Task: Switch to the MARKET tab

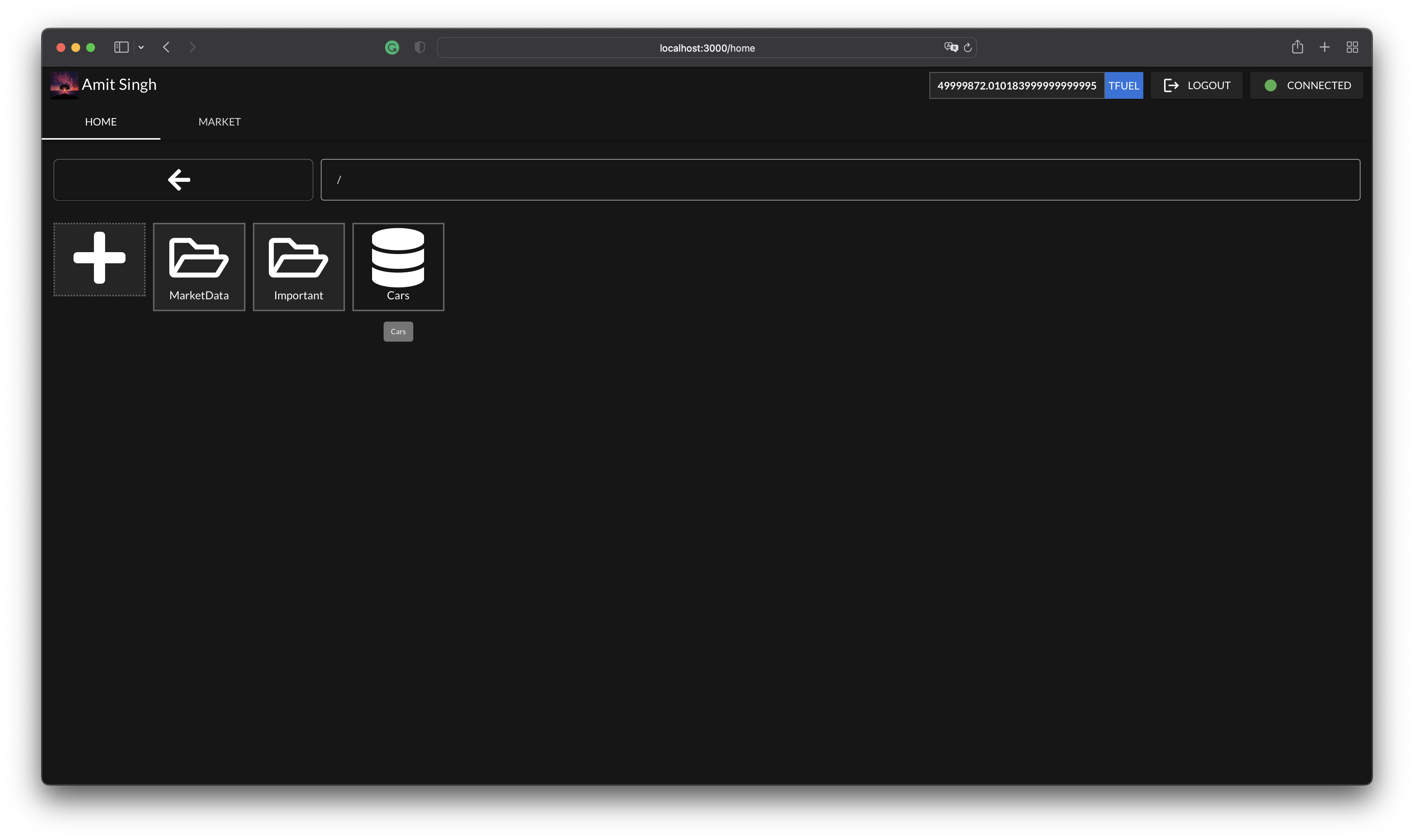Action: tap(219, 122)
